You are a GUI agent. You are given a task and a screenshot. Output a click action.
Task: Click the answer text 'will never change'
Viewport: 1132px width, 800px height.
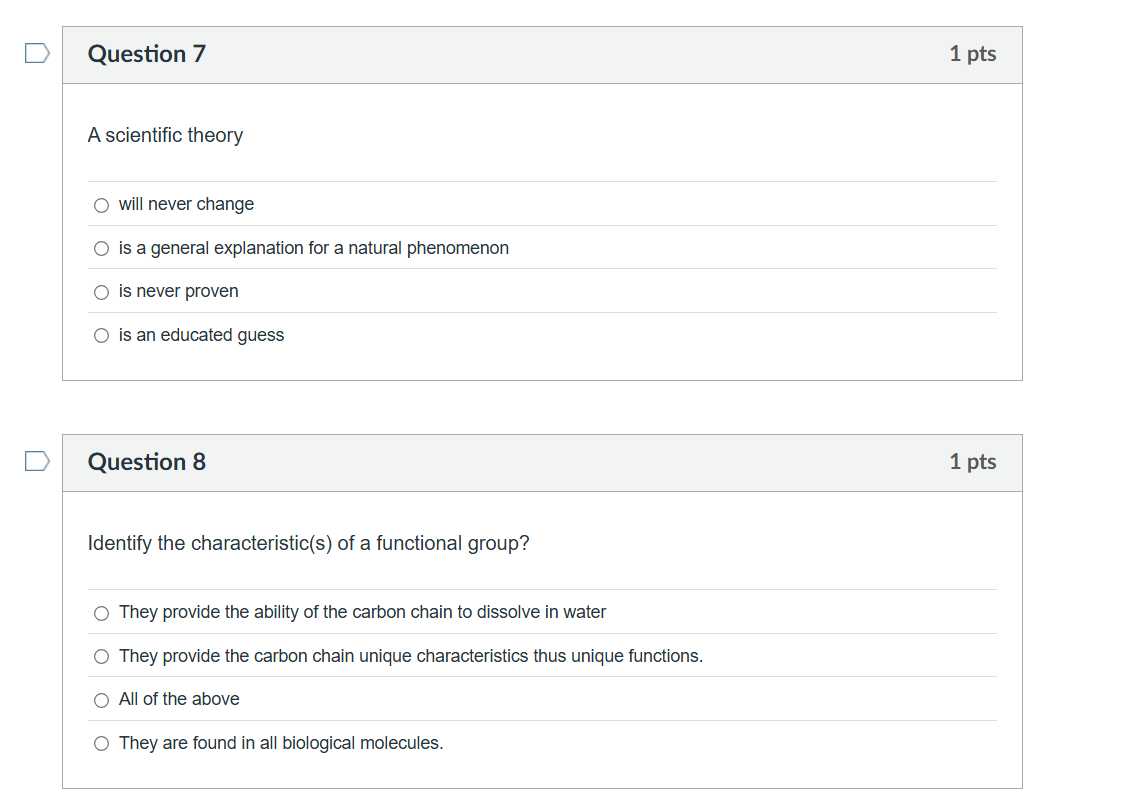[x=186, y=204]
